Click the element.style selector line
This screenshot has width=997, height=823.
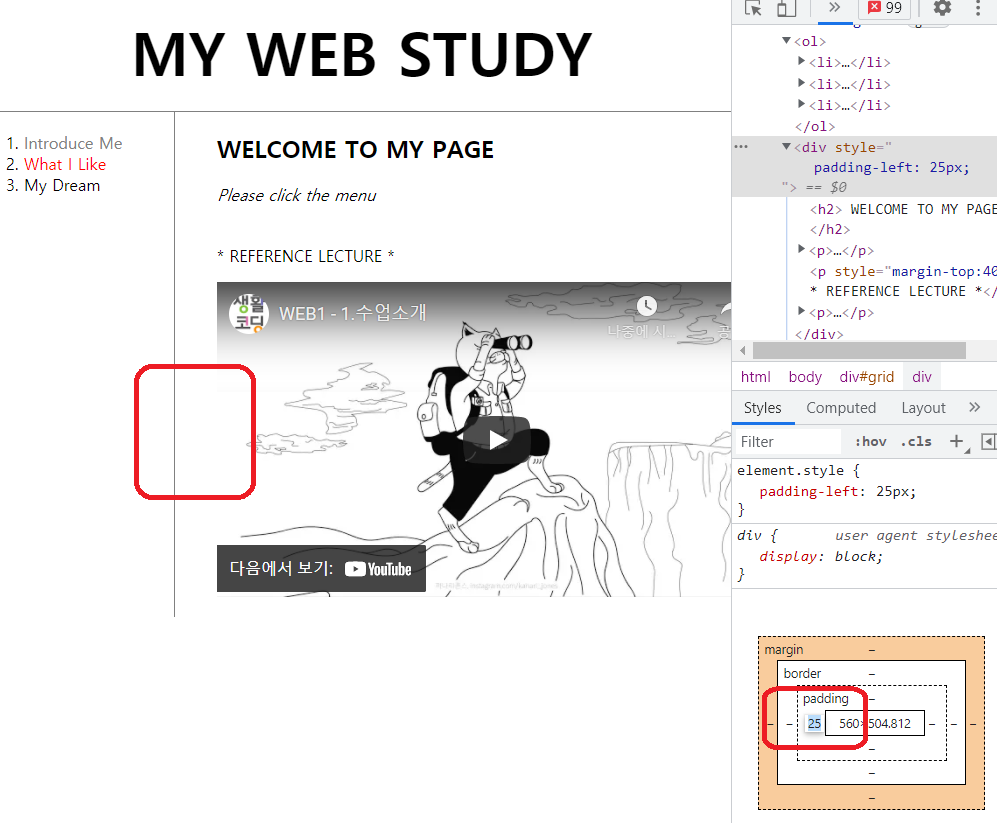pyautogui.click(x=798, y=470)
